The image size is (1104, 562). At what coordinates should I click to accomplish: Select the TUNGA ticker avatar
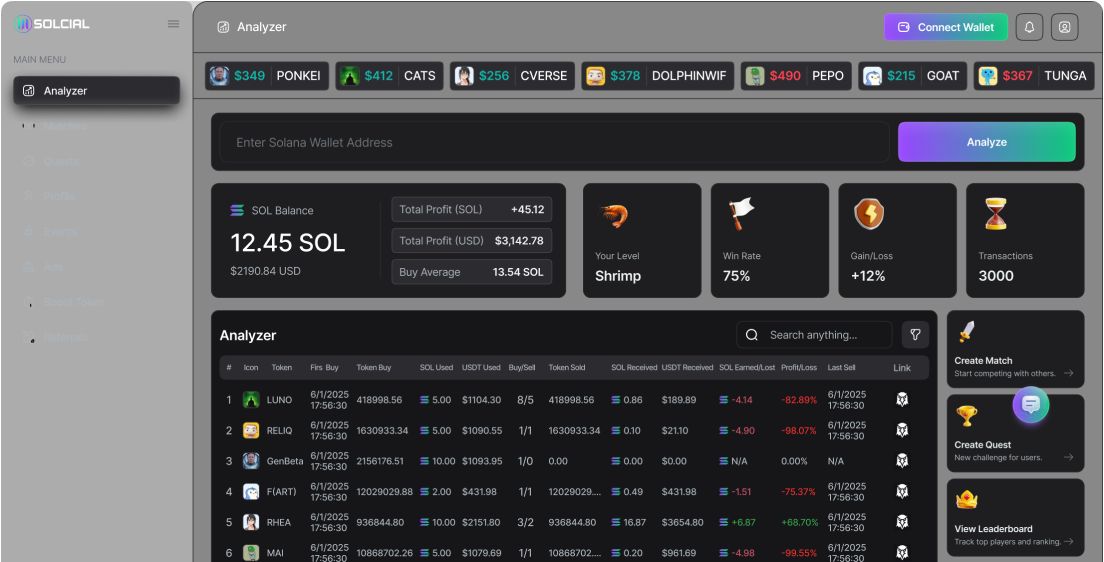tap(988, 76)
